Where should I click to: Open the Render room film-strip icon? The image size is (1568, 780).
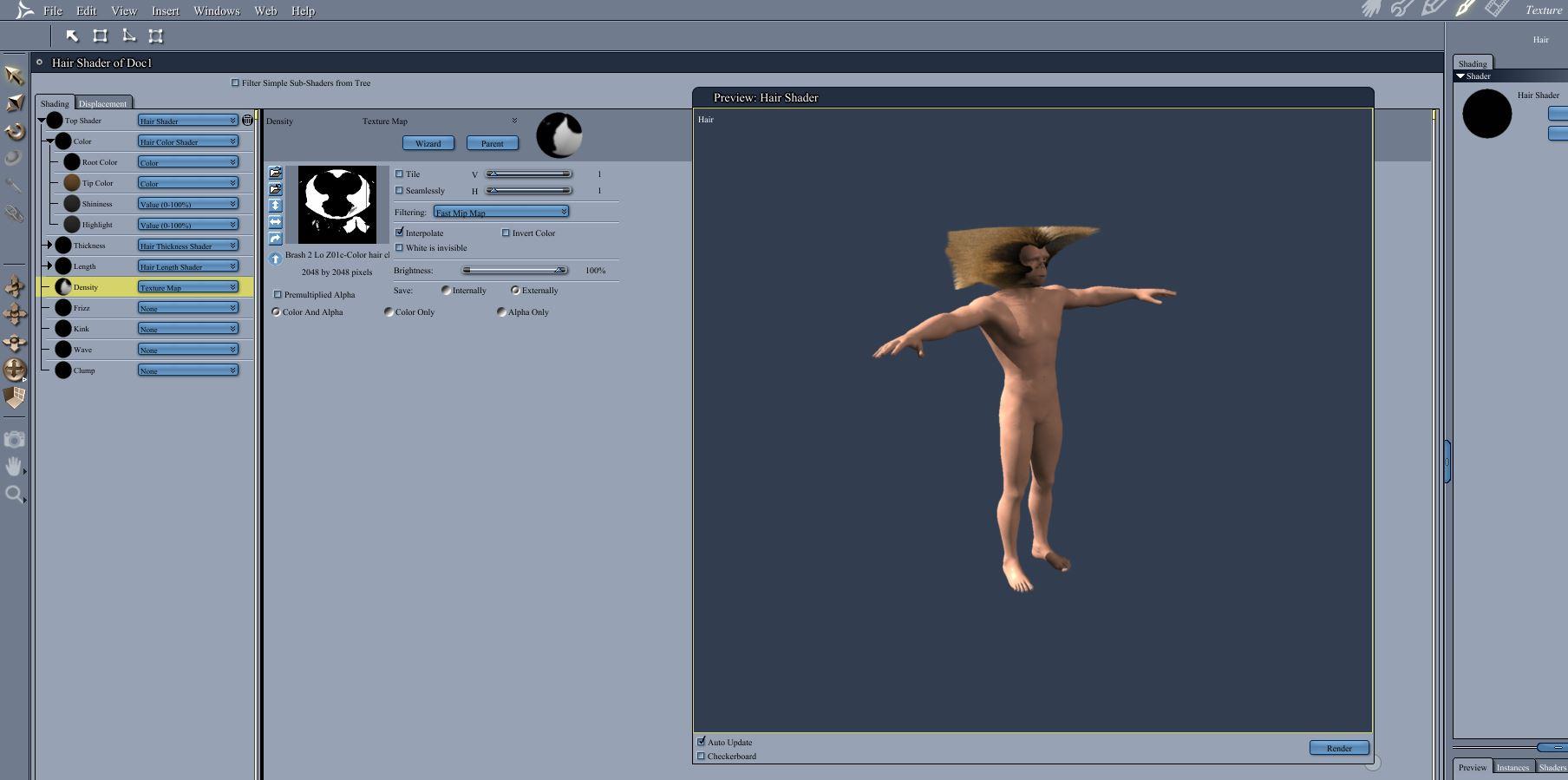coord(1496,9)
